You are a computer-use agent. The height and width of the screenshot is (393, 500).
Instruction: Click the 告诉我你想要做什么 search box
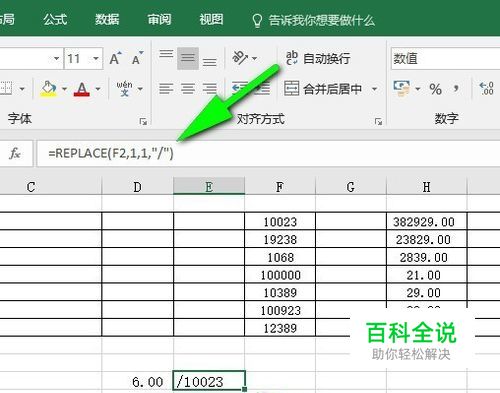pos(313,21)
